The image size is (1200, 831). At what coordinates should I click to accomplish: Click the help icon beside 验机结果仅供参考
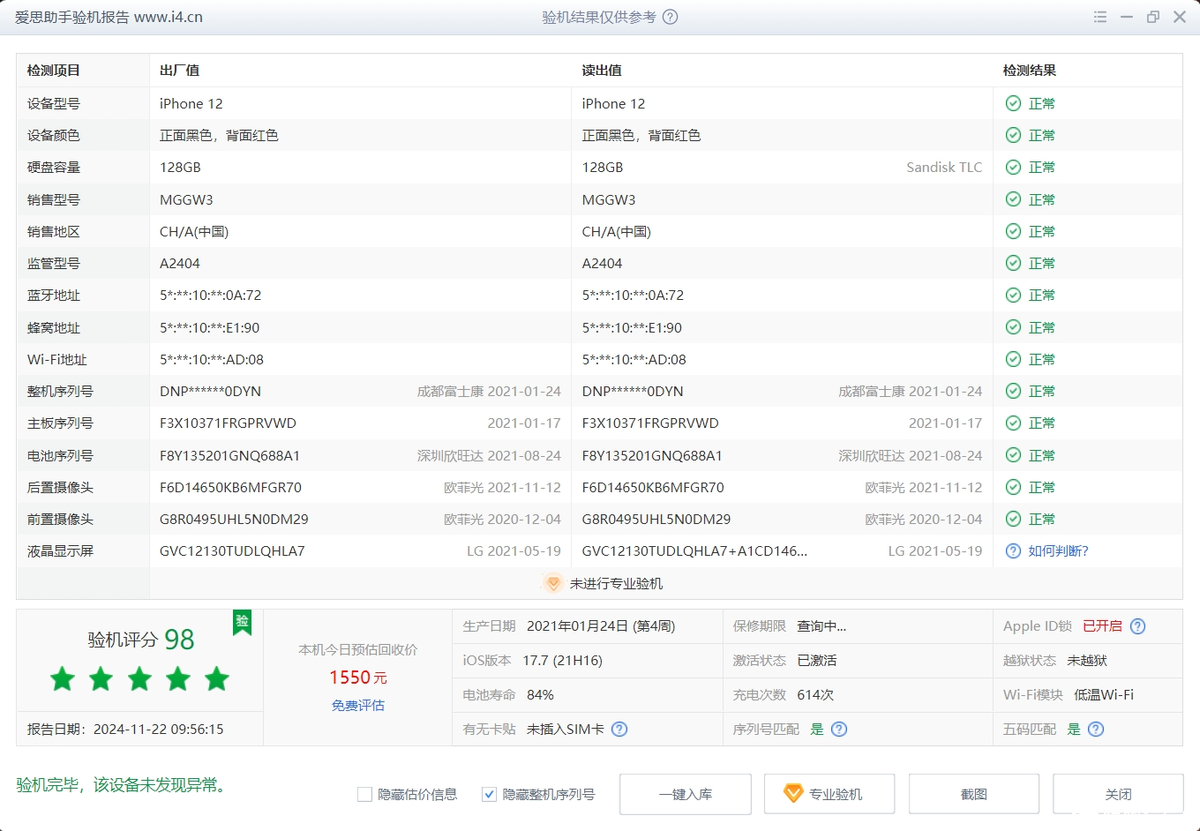(670, 17)
